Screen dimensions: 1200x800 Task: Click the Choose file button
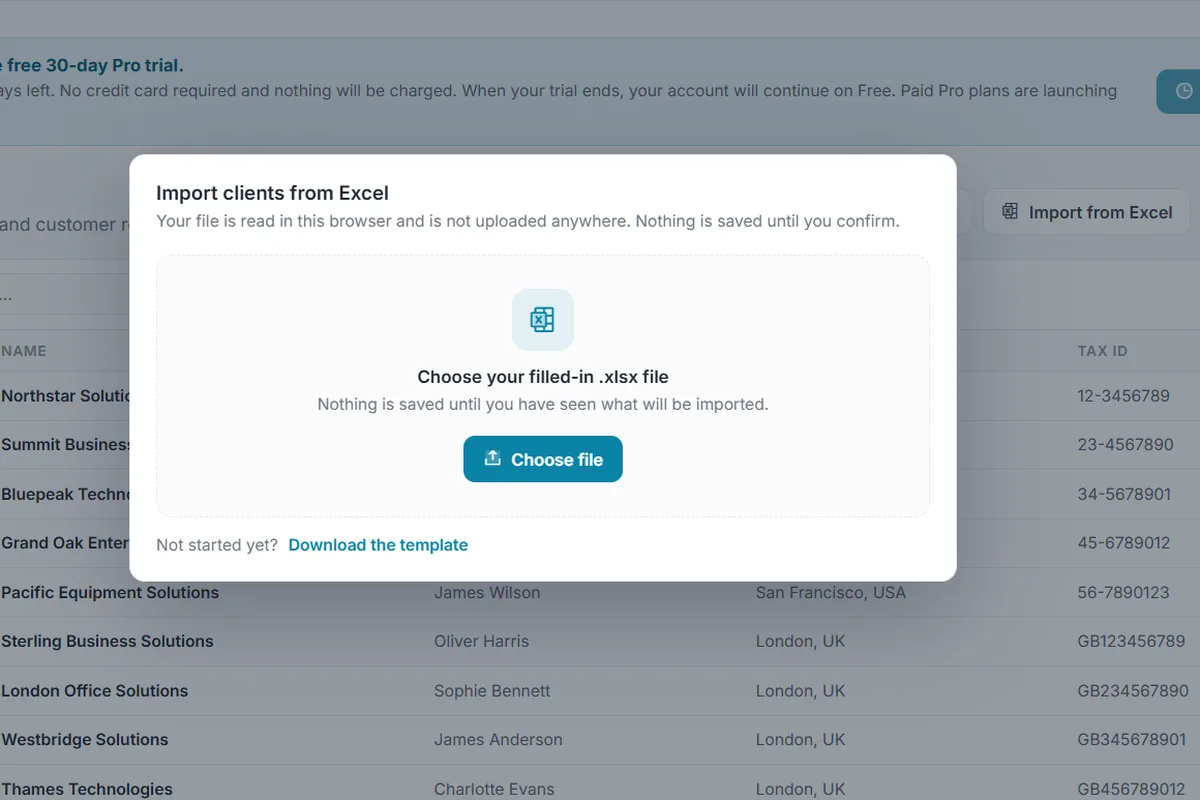pos(543,459)
